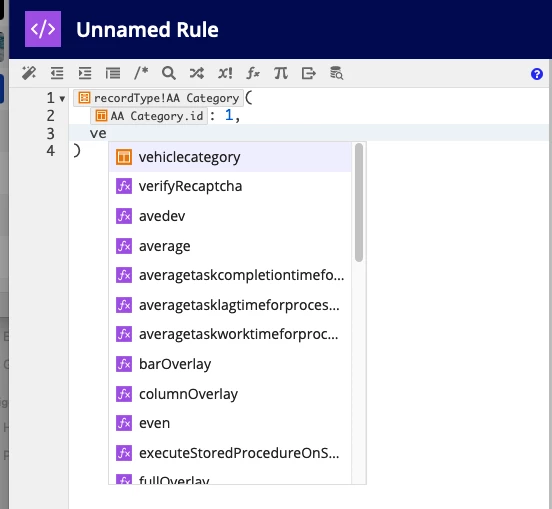
Task: Click the export arrow toolbar icon
Action: click(309, 73)
